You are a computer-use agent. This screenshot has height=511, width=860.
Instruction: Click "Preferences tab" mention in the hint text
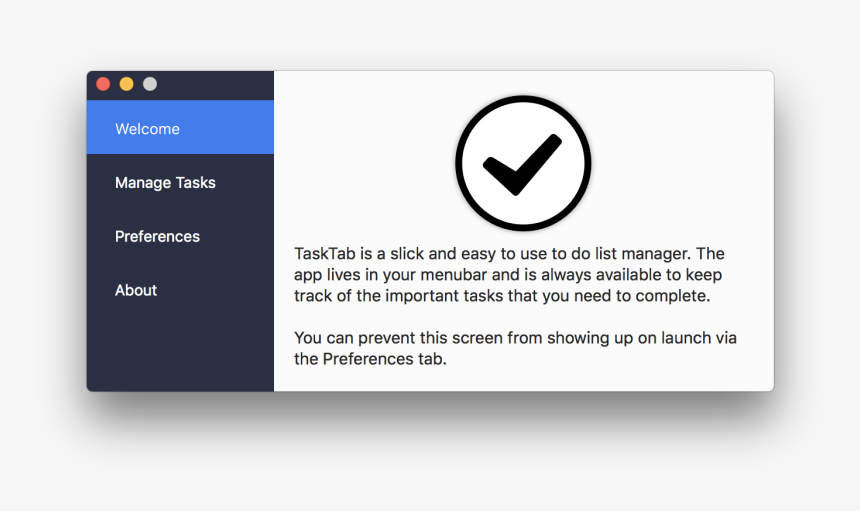[384, 359]
